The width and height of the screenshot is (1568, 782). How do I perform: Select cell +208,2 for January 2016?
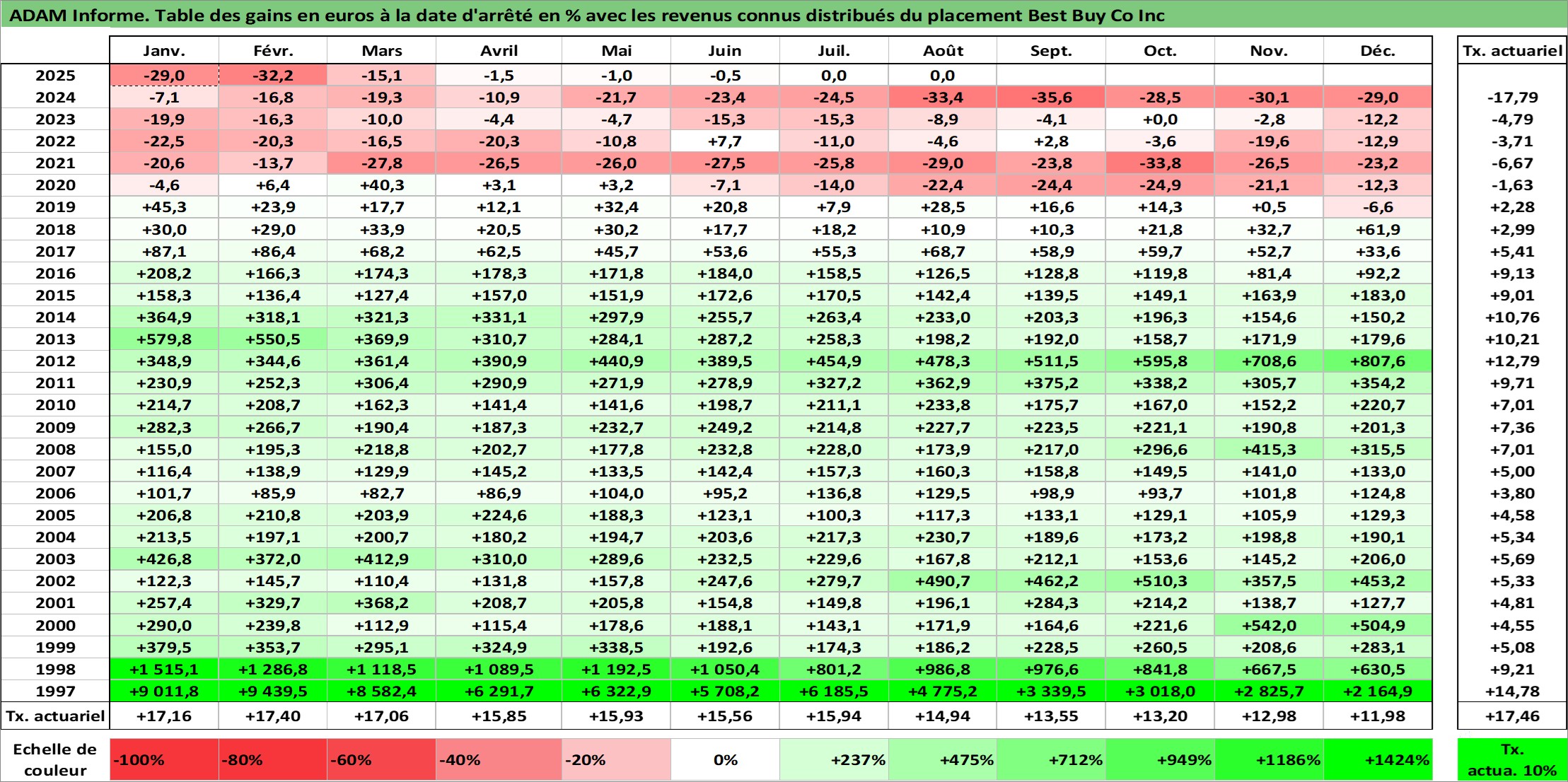click(164, 274)
